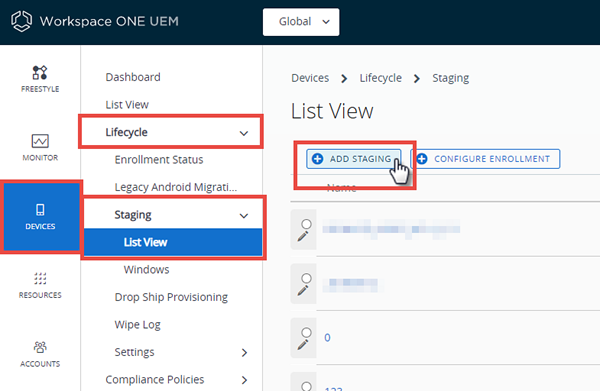Edit first staging row with pencil icon
600x391 pixels.
[x=303, y=236]
